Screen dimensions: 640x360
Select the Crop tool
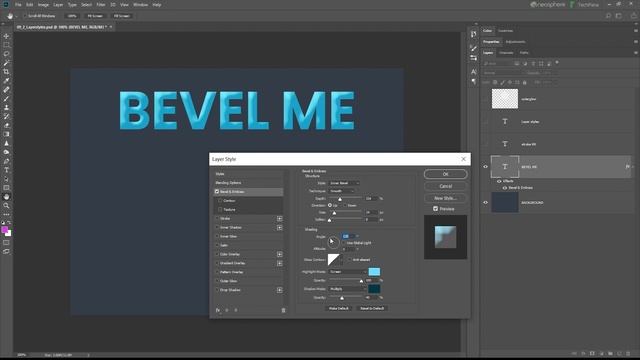[x=6, y=72]
